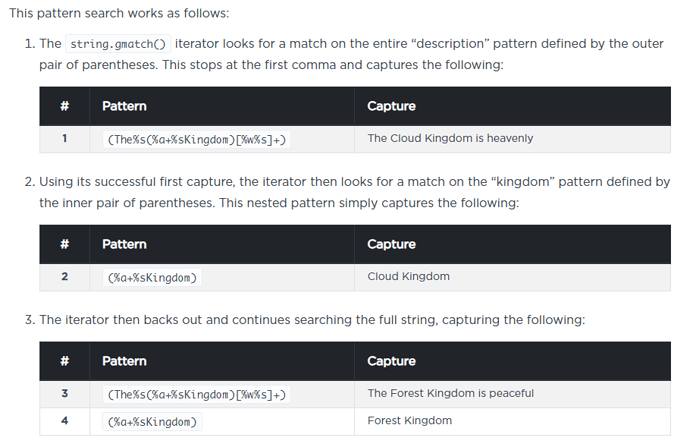The image size is (690, 446).
Task: Click 'This pattern search works as follows' text
Action: tap(118, 14)
